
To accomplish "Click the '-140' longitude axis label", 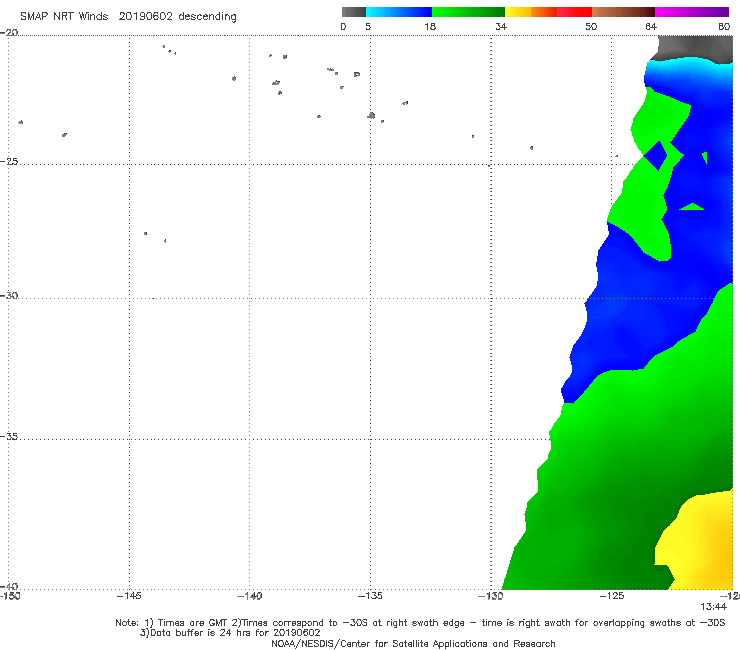I will (249, 596).
